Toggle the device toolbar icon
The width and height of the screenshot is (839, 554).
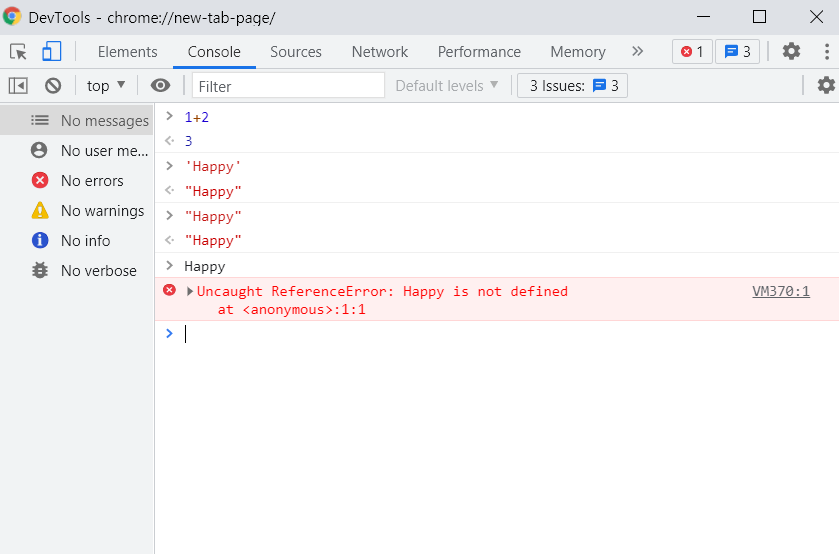(x=51, y=52)
